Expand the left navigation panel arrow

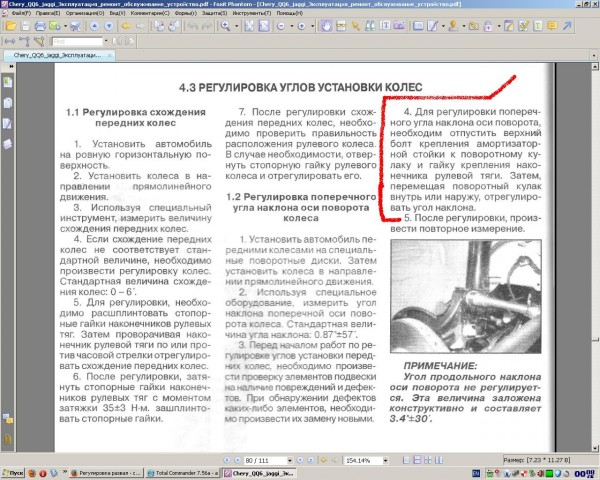[x=11, y=66]
